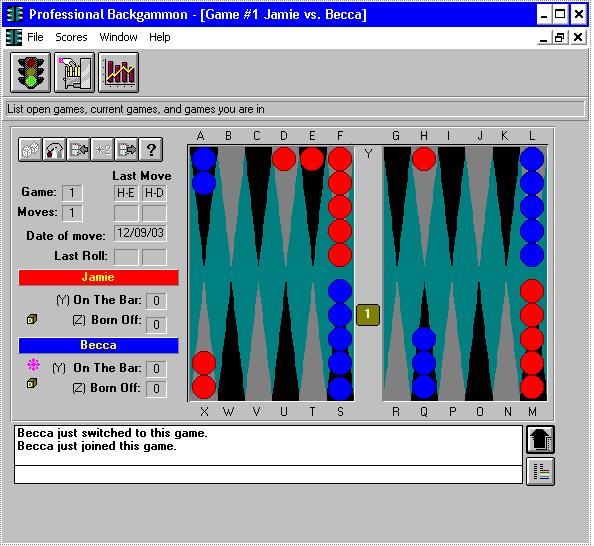Click Jamie's small cube icon
Screen dimensions: 594x546
pos(32,319)
